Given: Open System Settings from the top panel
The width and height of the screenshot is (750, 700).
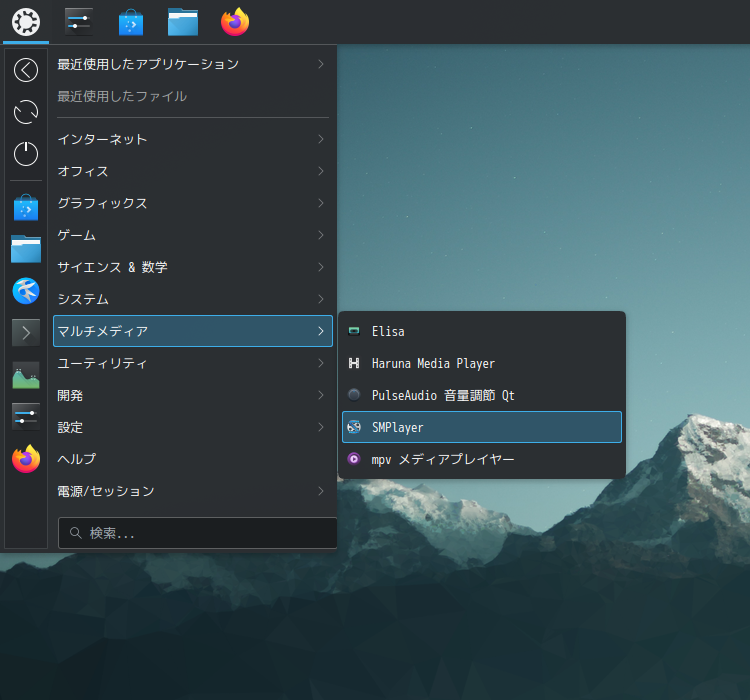Looking at the screenshot, I should click(x=78, y=22).
